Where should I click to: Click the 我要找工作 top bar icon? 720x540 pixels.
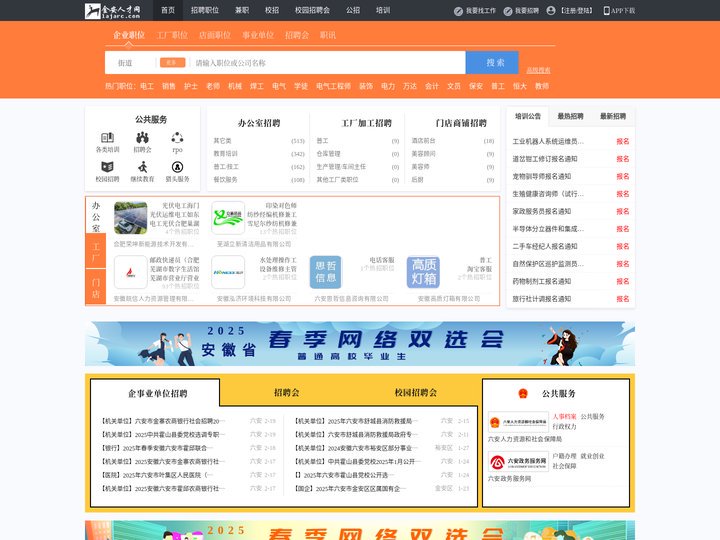point(458,11)
